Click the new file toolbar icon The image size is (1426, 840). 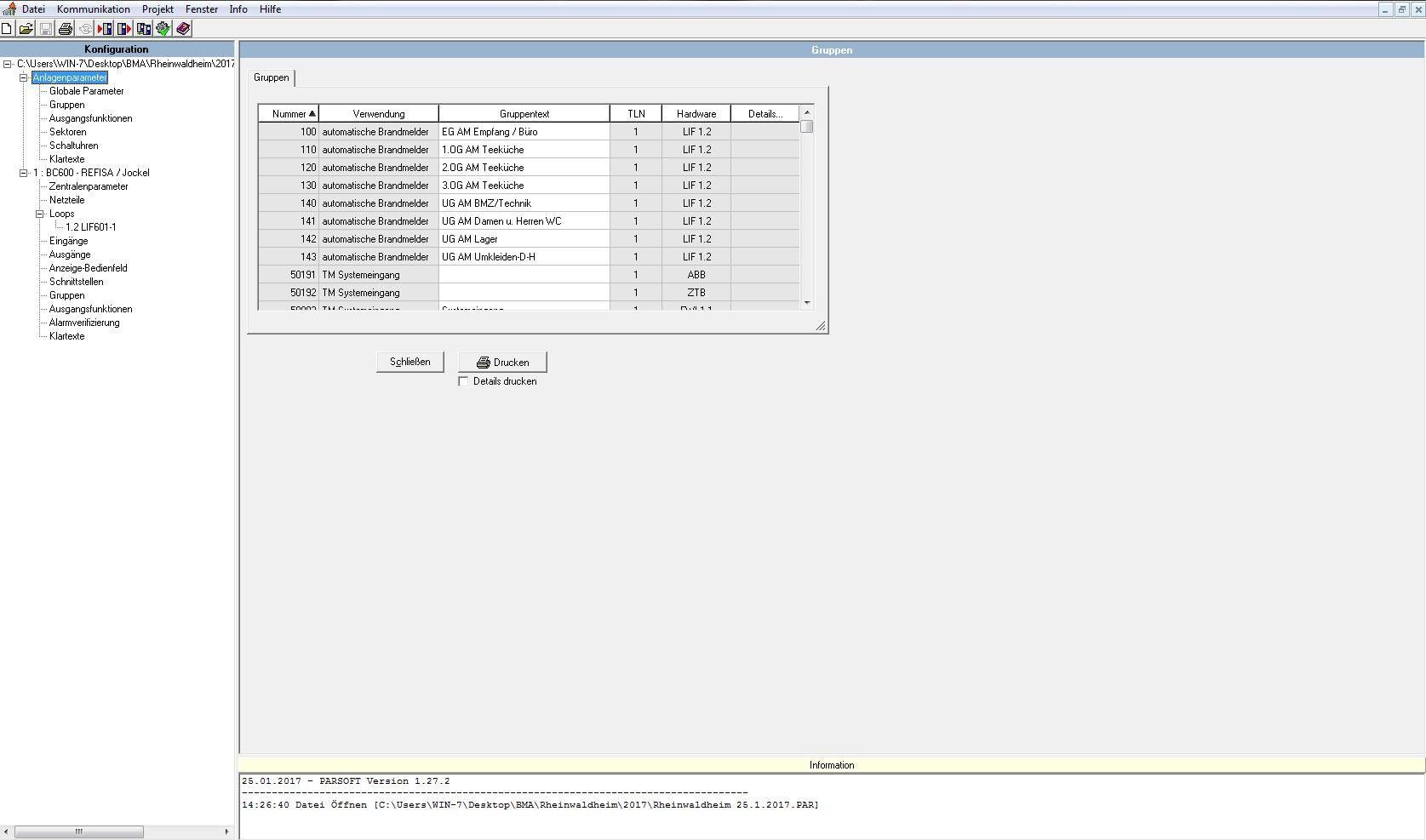click(x=7, y=29)
